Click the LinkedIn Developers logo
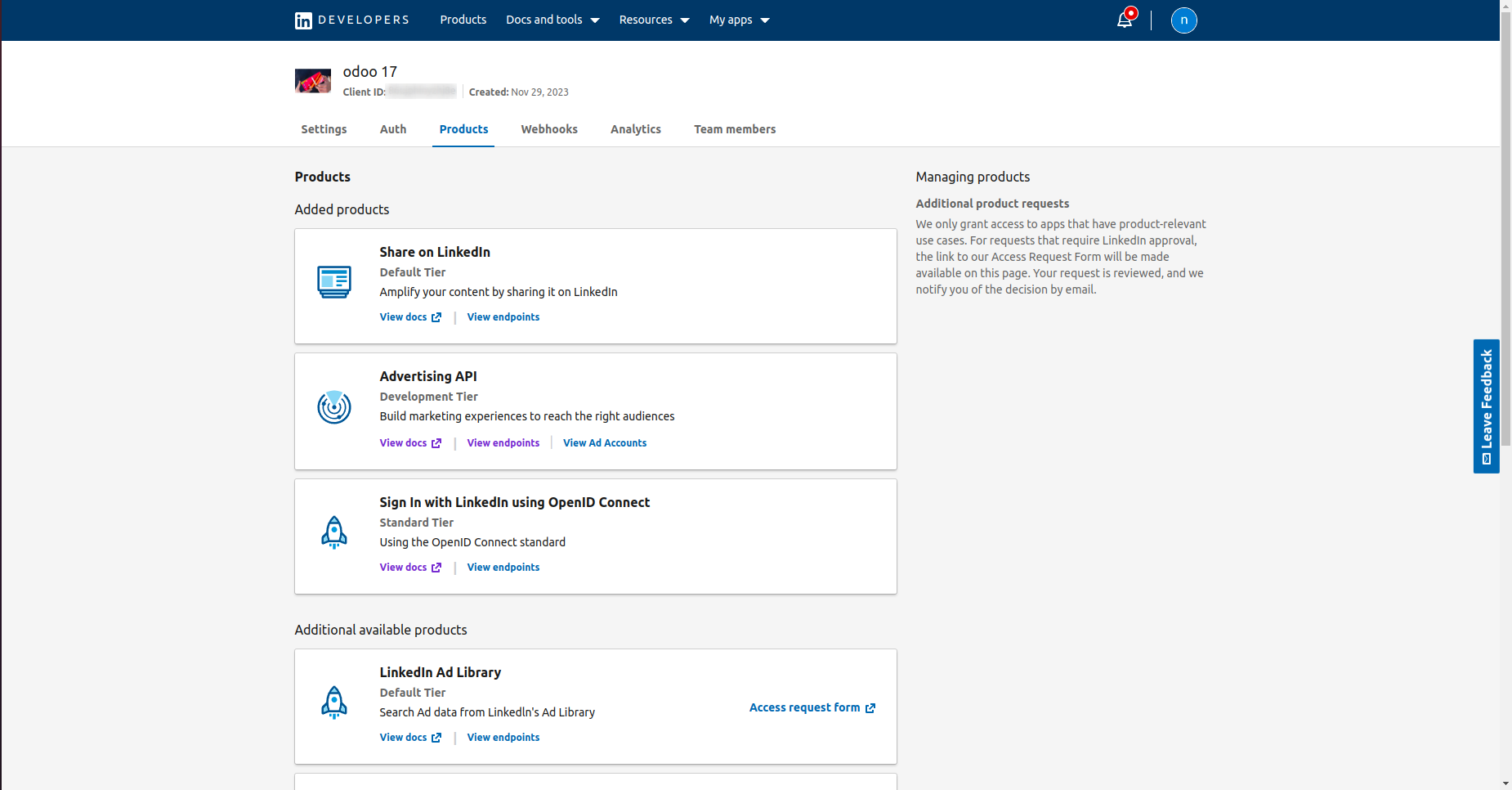The width and height of the screenshot is (1512, 790). click(351, 20)
